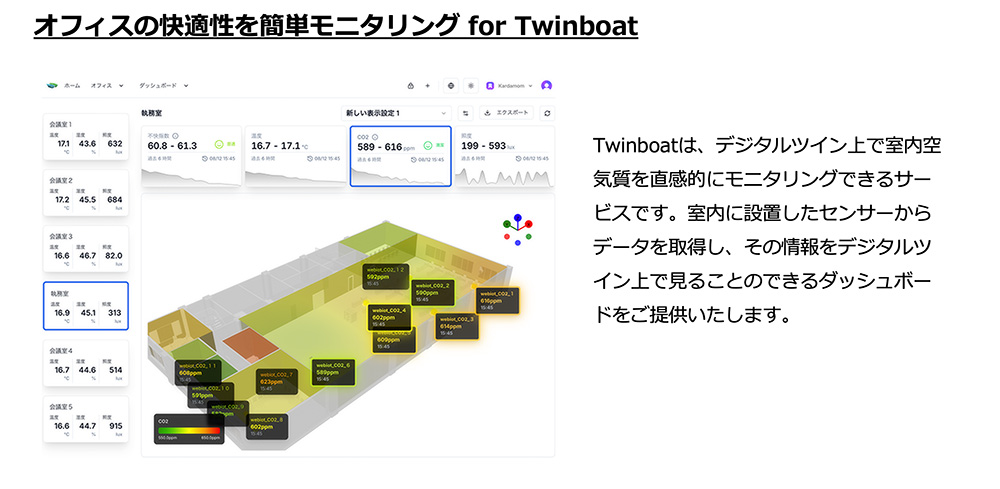The height and width of the screenshot is (489, 1000).
Task: Click the lock icon in header
Action: pyautogui.click(x=410, y=86)
